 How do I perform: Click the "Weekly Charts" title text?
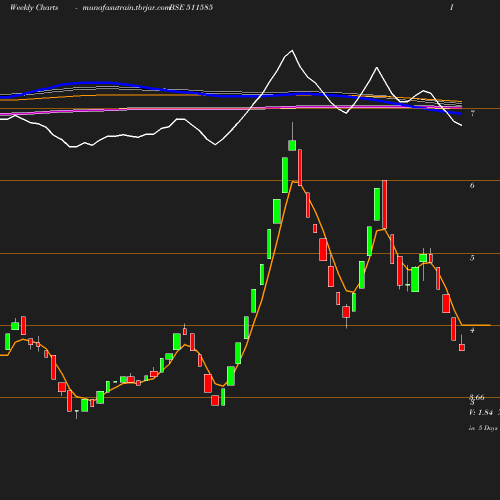(x=34, y=7)
